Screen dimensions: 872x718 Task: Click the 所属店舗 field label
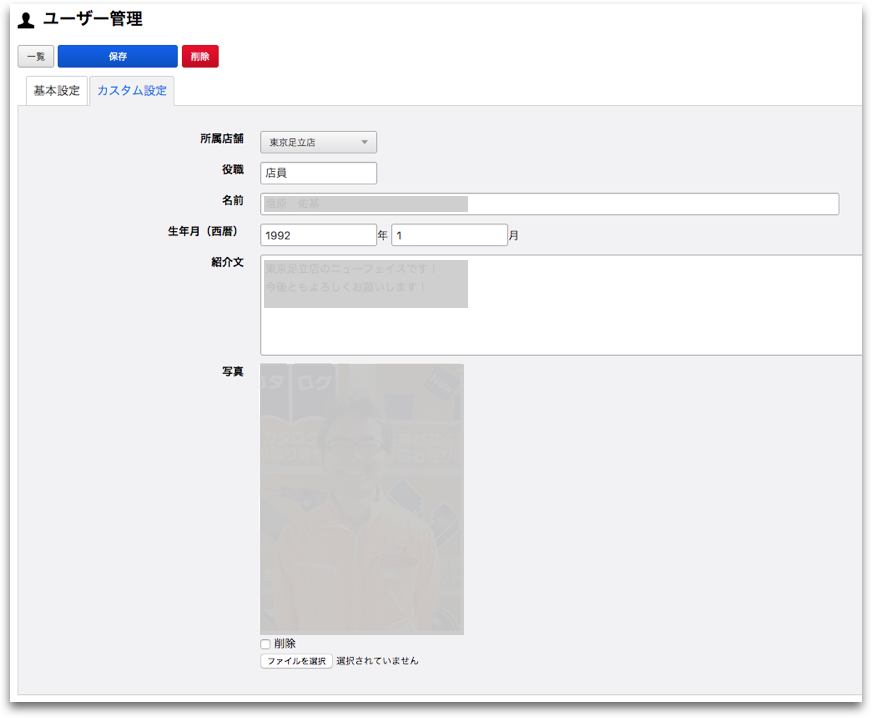[221, 139]
